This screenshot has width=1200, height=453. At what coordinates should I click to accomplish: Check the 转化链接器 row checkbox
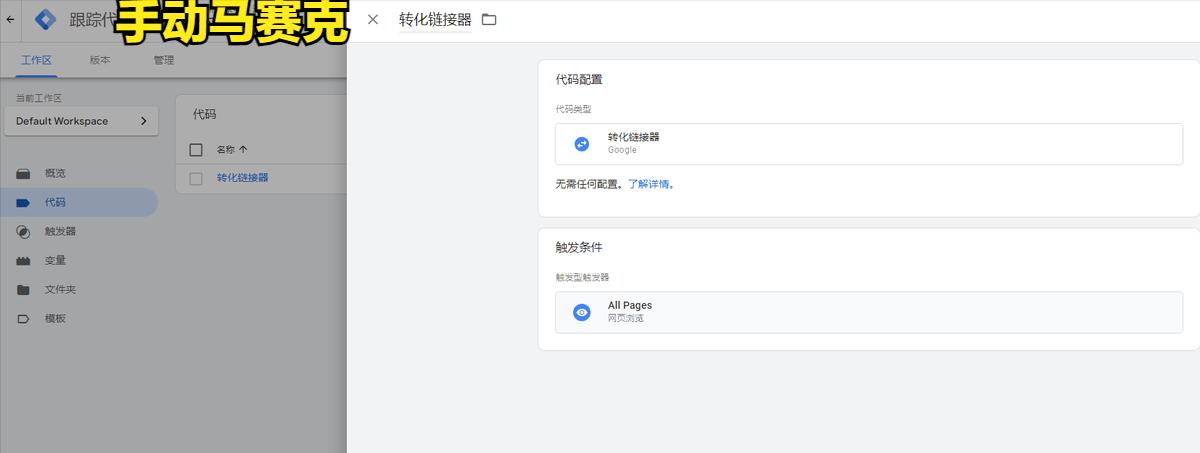[x=196, y=178]
